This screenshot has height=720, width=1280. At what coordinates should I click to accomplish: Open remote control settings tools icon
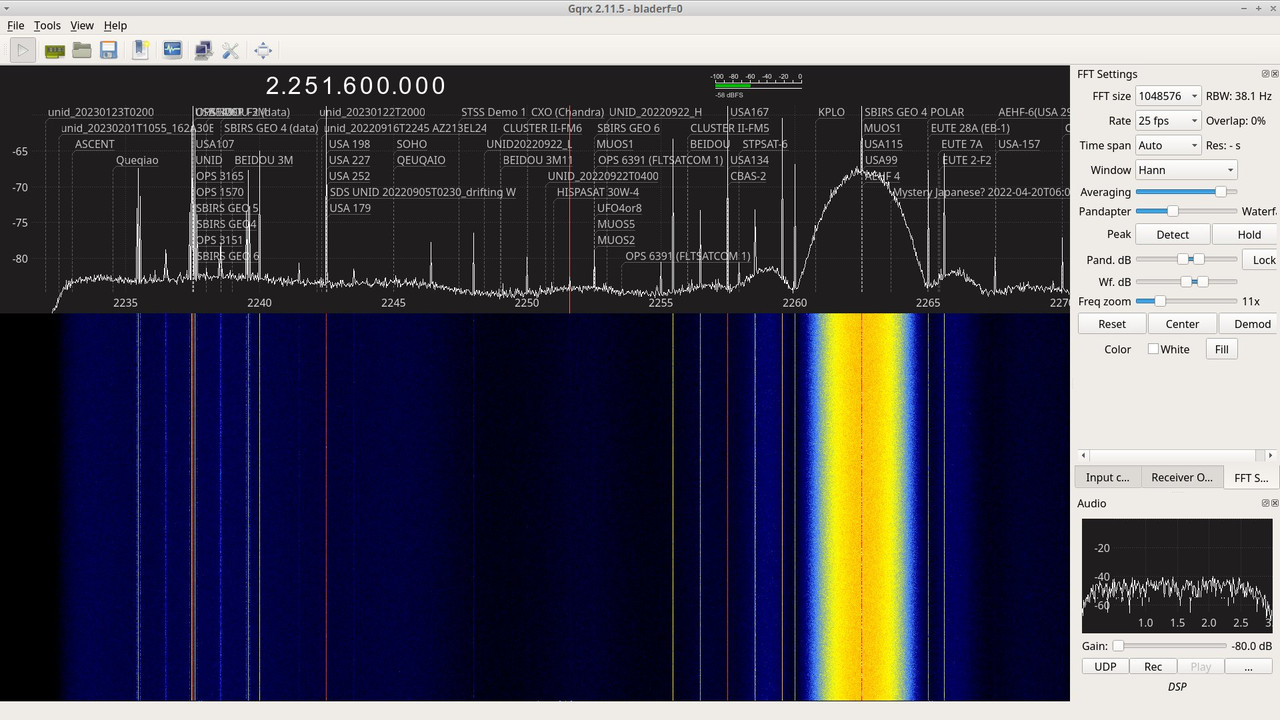coord(231,50)
